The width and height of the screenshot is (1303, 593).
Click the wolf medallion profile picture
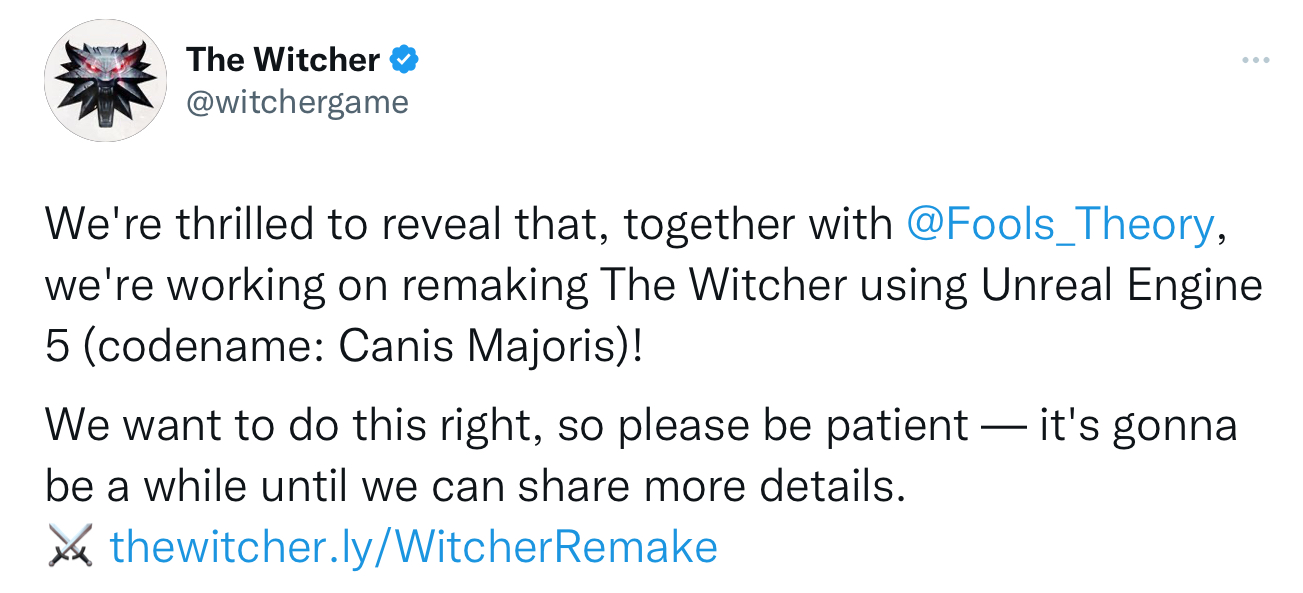coord(105,80)
